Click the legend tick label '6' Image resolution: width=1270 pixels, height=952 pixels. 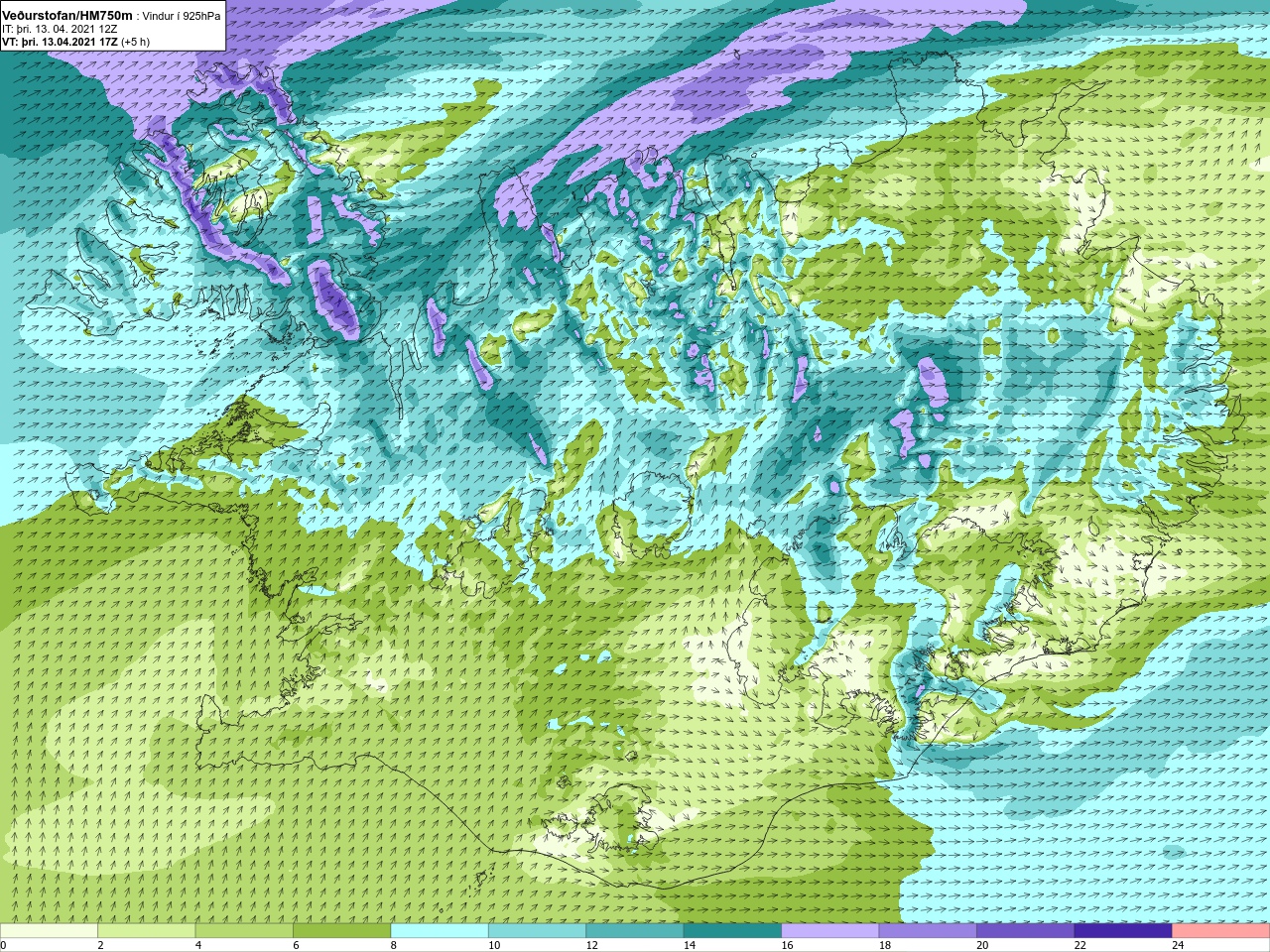coord(296,945)
